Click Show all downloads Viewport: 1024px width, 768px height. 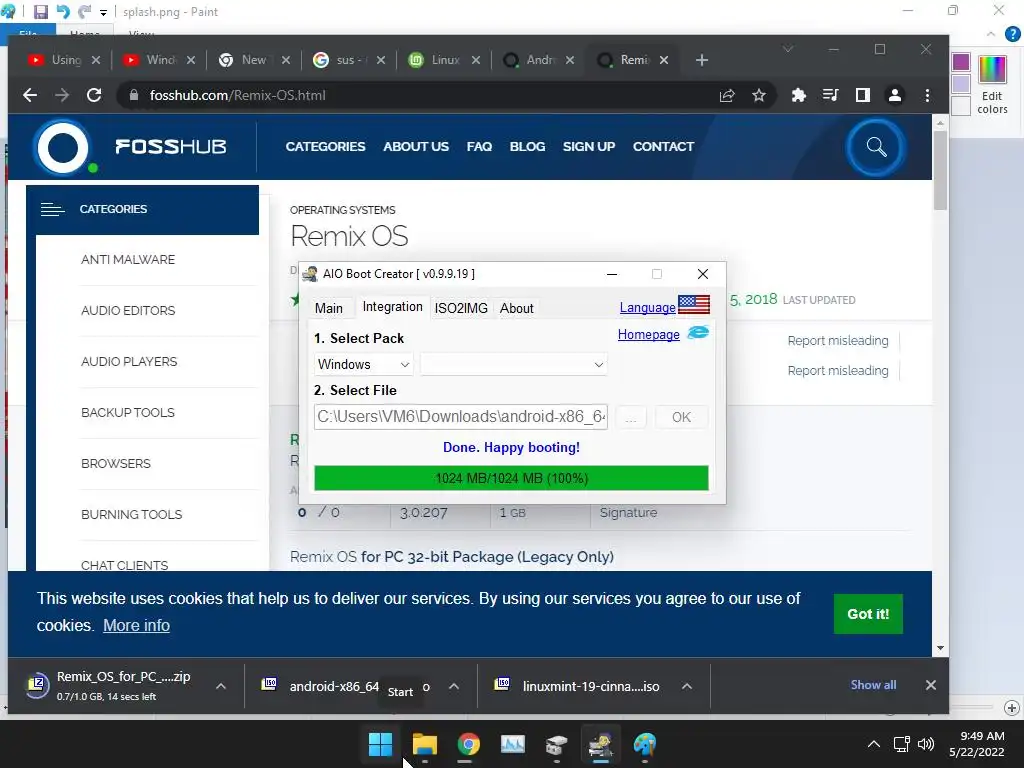[x=873, y=685]
